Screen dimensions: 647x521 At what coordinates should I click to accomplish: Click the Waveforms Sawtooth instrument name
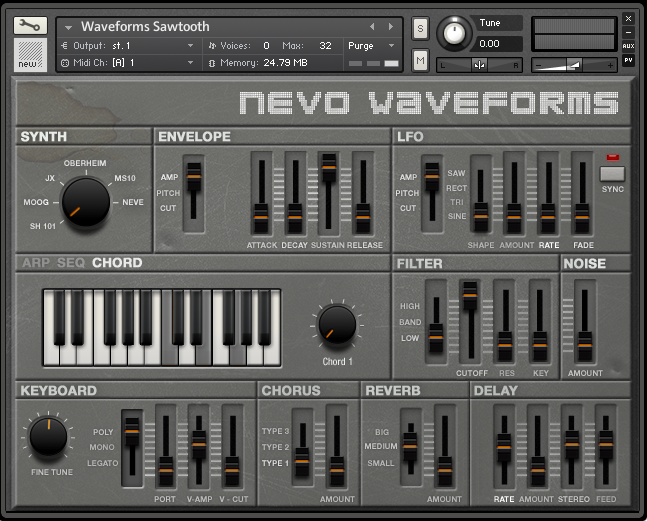click(145, 27)
